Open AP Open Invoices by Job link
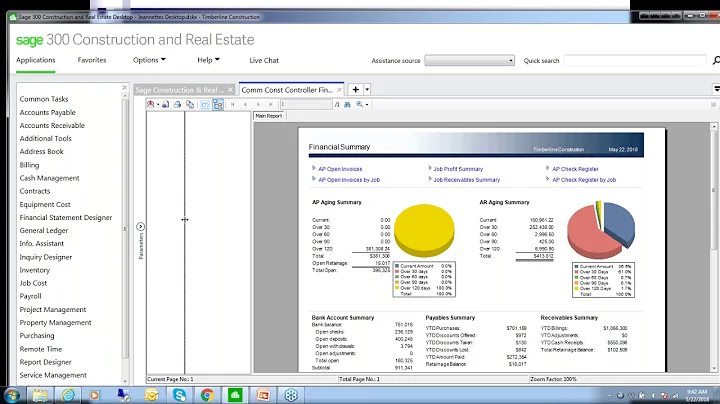Screen dimensions: 720x404 pyautogui.click(x=349, y=180)
